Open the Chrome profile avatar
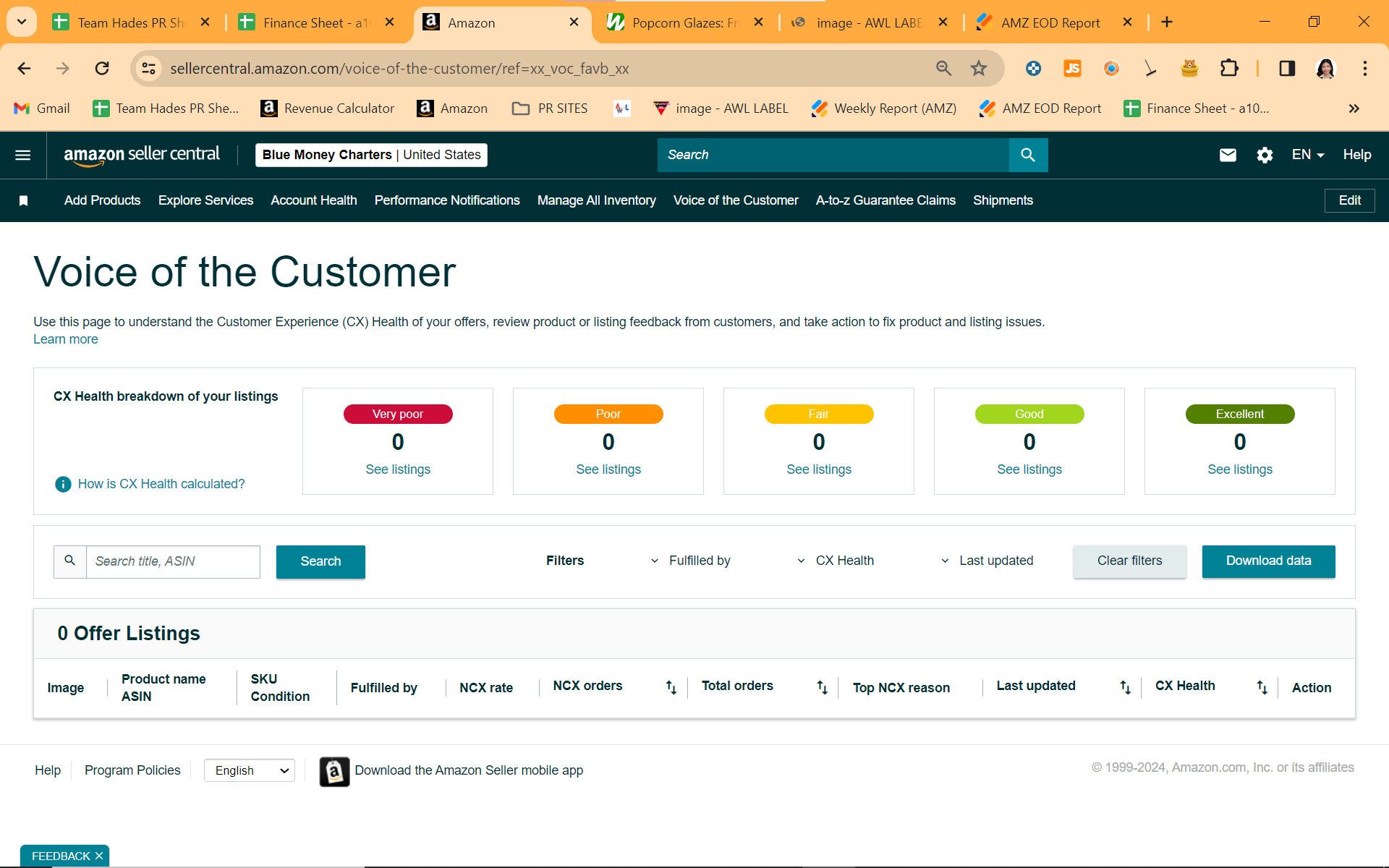The image size is (1389, 868). (1325, 69)
